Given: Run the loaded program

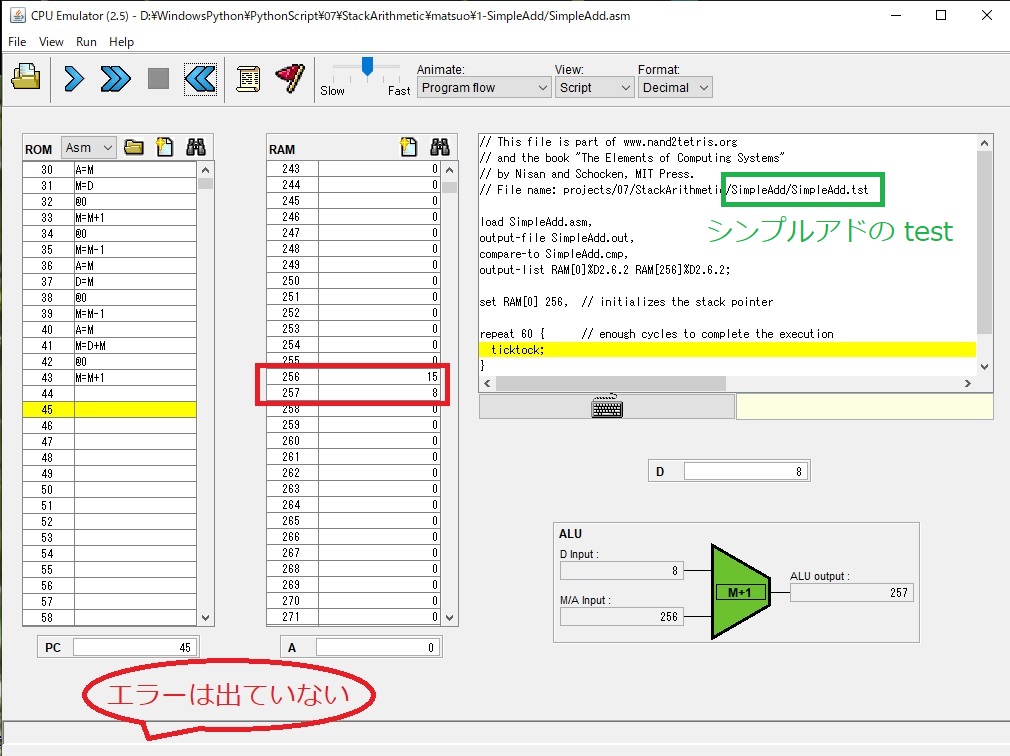Looking at the screenshot, I should pos(114,78).
